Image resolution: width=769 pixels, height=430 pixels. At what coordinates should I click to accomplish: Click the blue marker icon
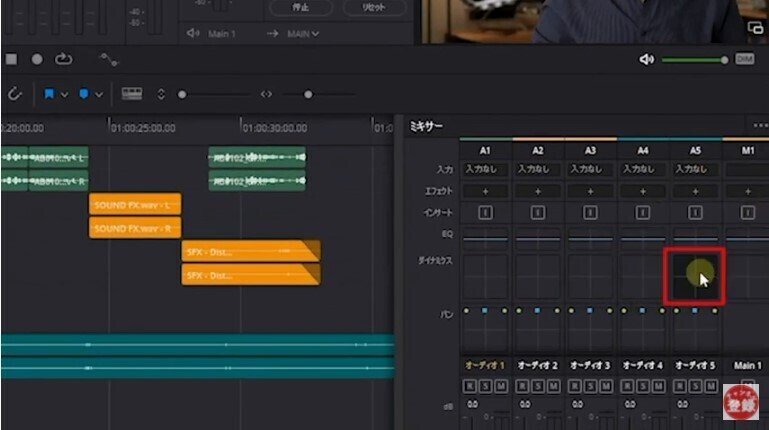(x=84, y=94)
